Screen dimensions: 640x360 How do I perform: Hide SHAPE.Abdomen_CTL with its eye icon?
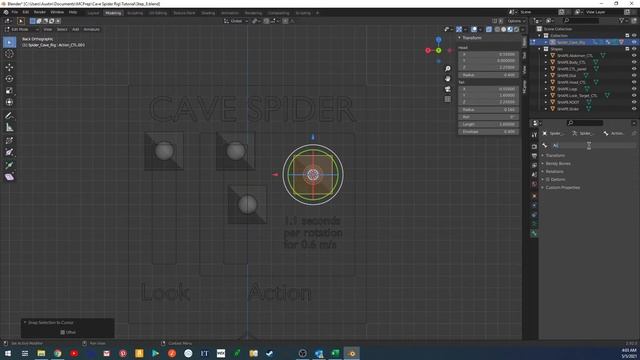pyautogui.click(x=634, y=56)
